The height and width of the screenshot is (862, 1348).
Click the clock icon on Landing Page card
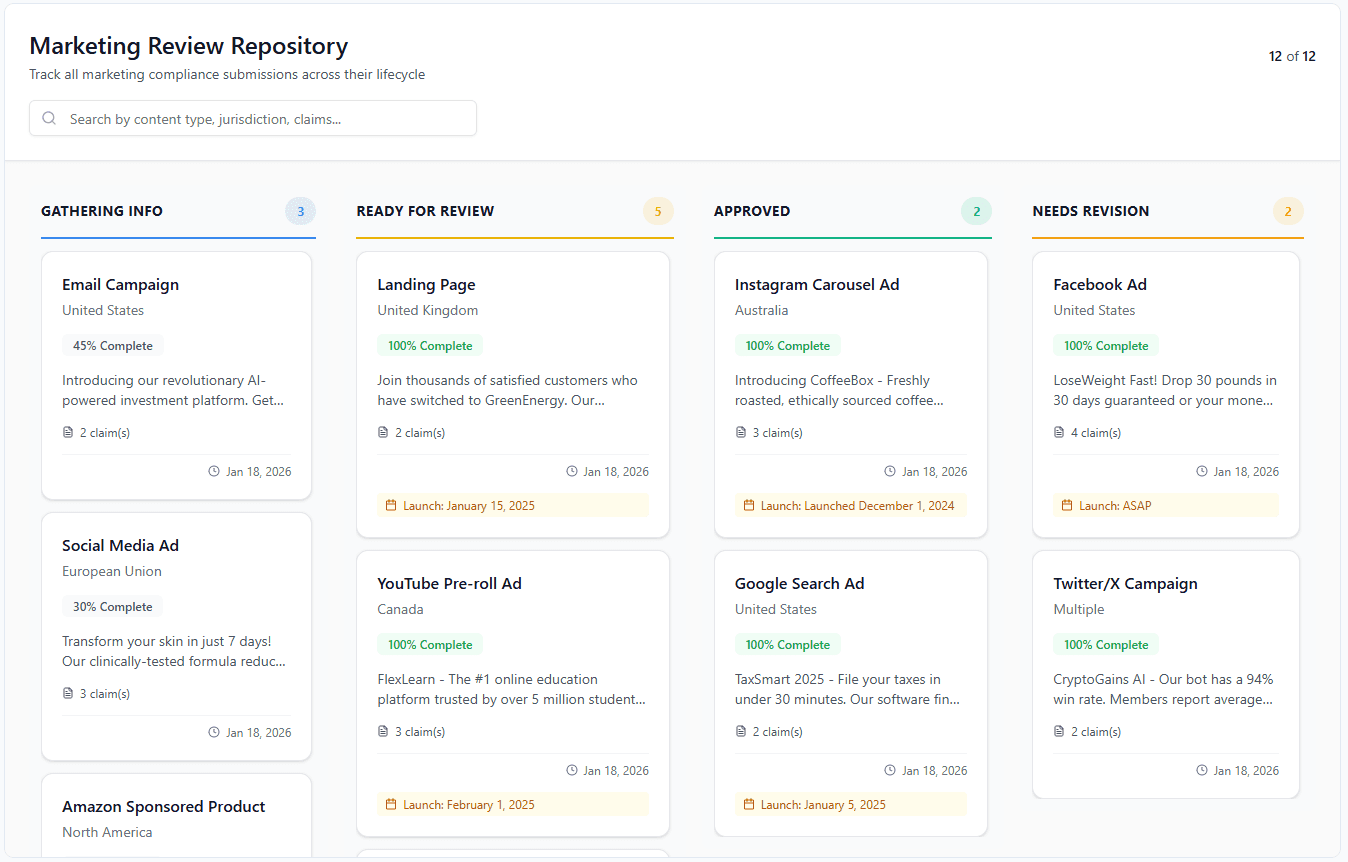click(572, 471)
